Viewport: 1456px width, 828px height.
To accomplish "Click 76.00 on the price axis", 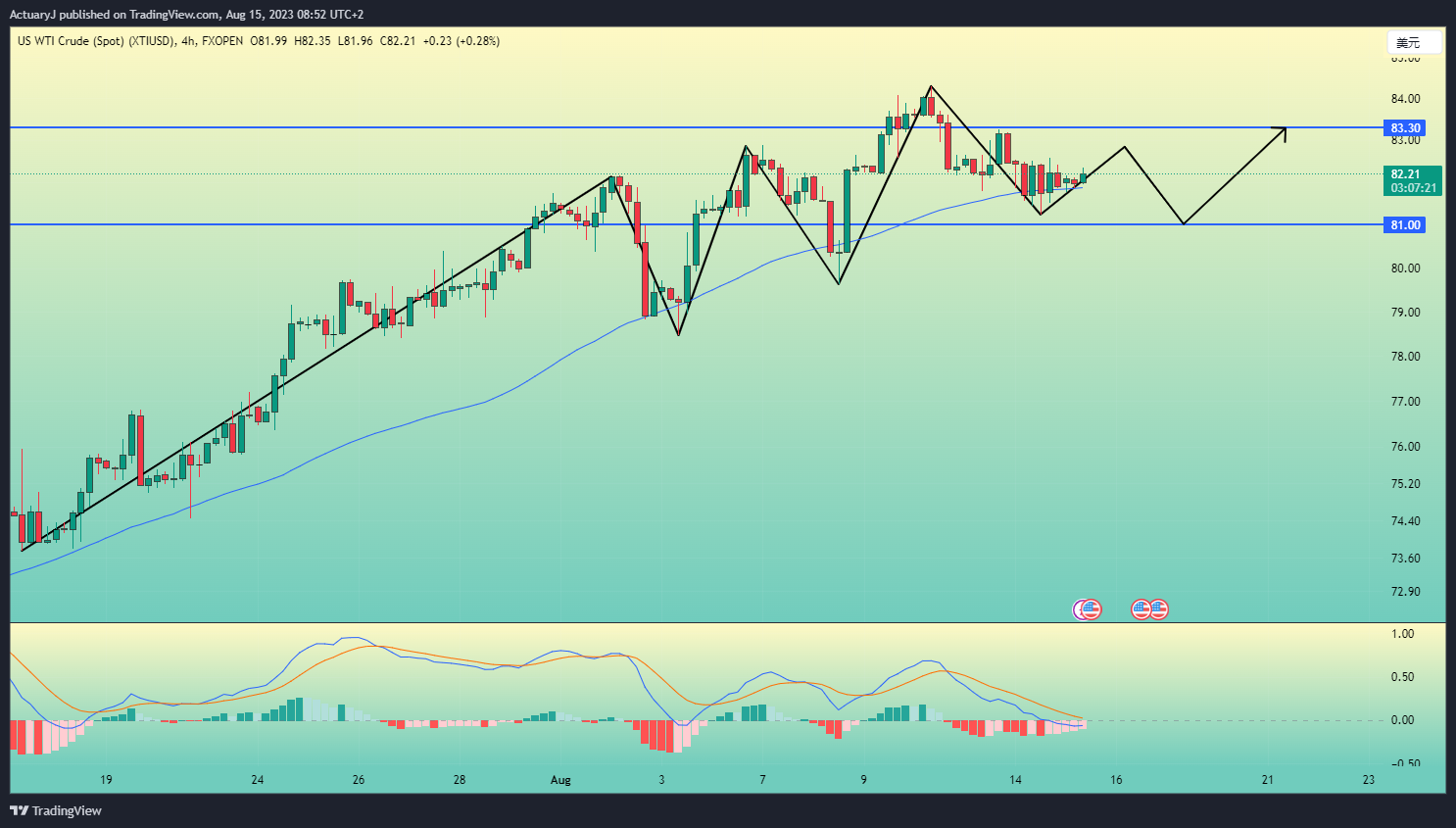I will click(x=1405, y=447).
